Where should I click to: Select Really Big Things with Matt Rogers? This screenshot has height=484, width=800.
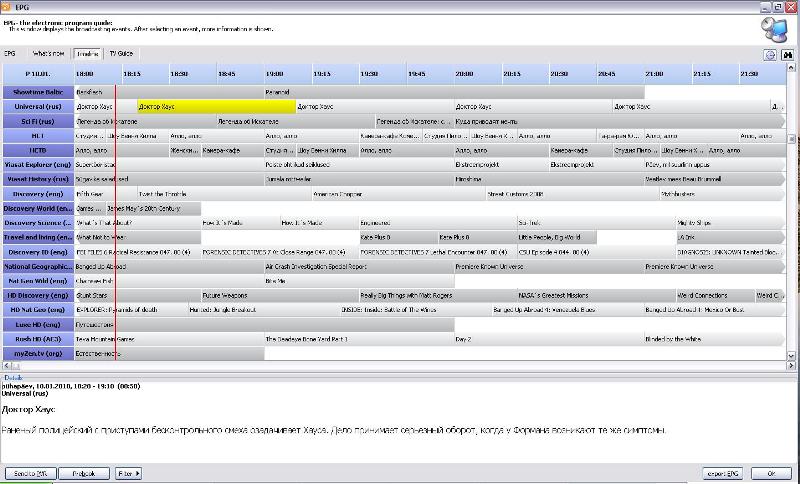click(x=438, y=295)
